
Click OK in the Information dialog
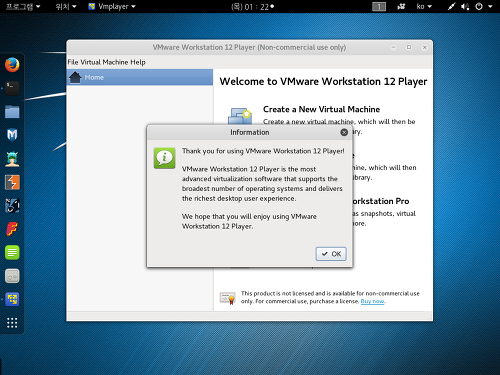point(331,254)
